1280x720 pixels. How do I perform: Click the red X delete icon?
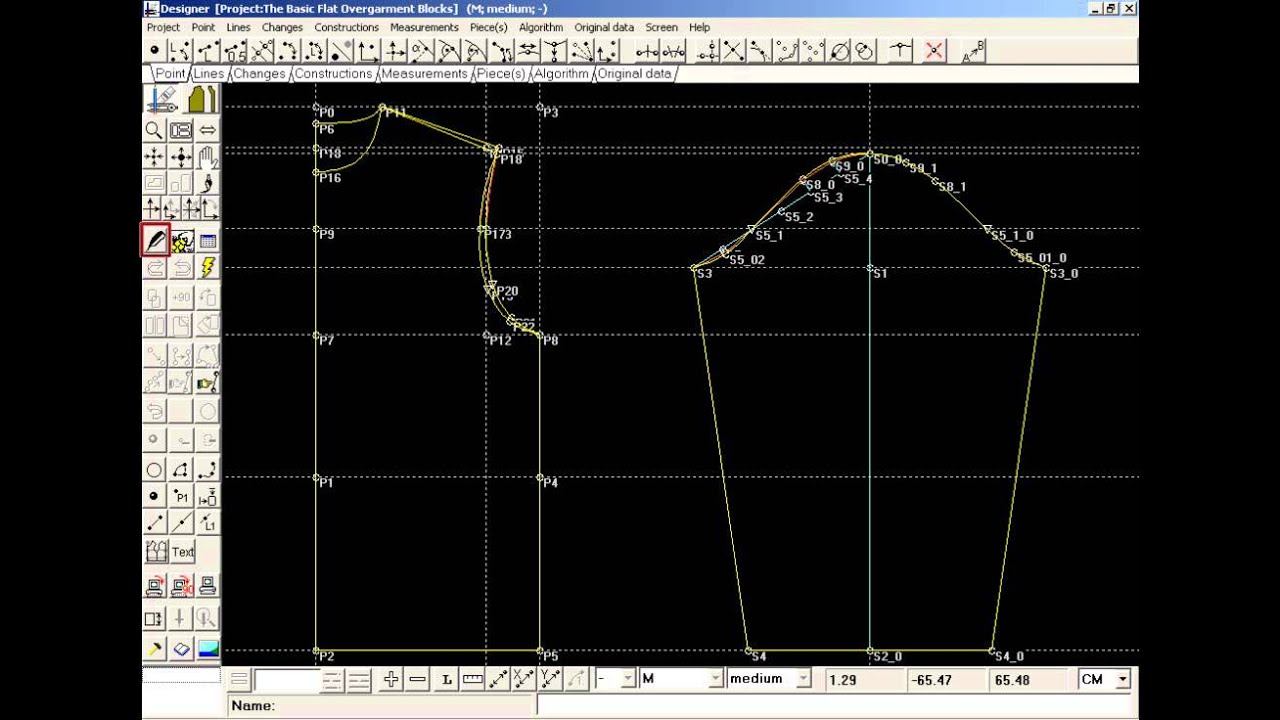click(934, 51)
